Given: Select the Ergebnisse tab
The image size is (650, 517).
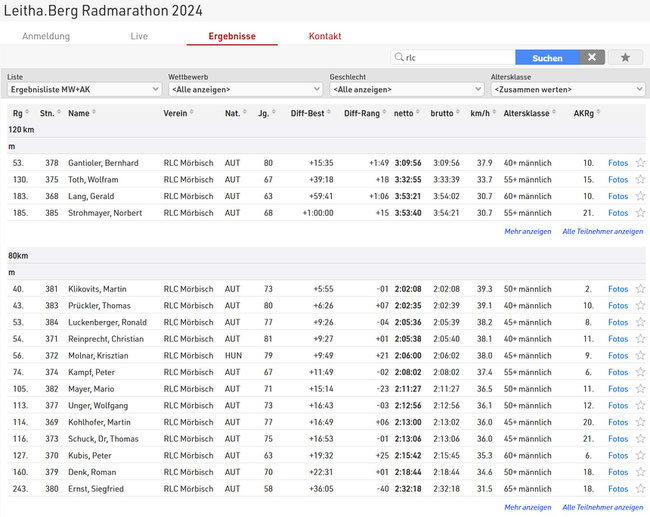Looking at the screenshot, I should [232, 36].
